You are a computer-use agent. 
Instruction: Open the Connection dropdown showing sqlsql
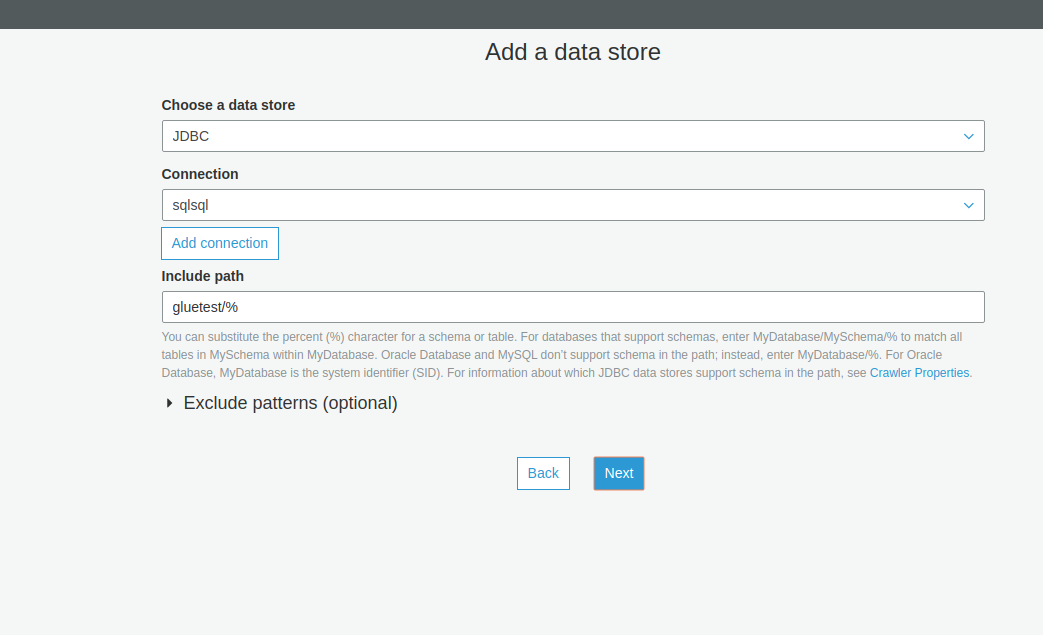572,205
